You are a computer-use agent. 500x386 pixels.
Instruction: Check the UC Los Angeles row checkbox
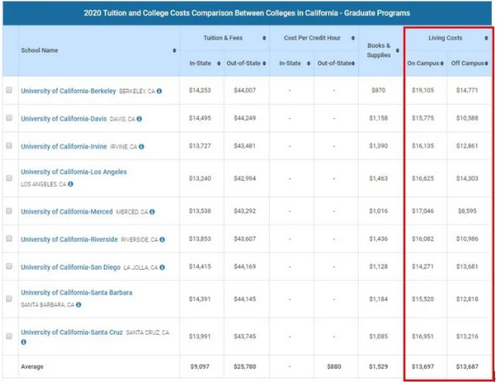click(x=9, y=178)
